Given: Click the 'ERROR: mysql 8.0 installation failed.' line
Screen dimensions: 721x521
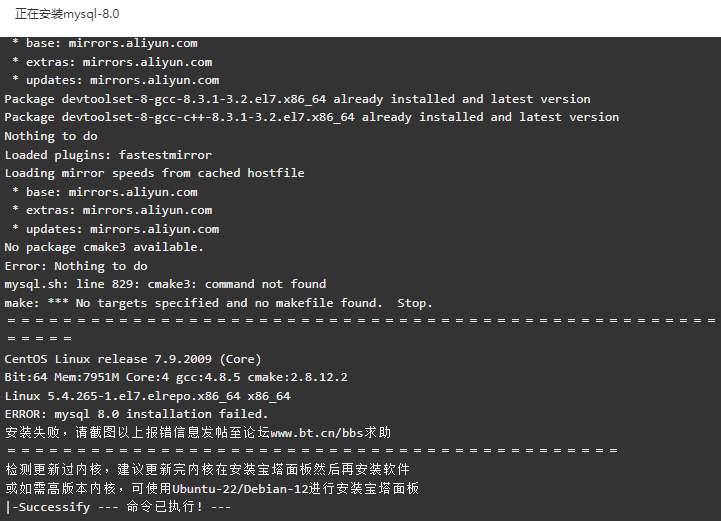Looking at the screenshot, I should [x=137, y=414].
